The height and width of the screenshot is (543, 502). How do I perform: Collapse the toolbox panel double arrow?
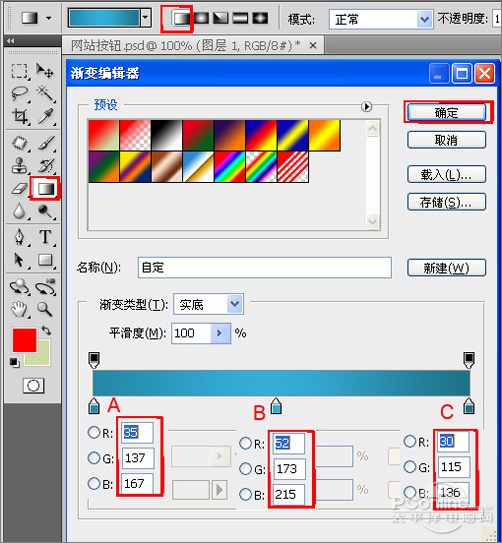tap(11, 41)
